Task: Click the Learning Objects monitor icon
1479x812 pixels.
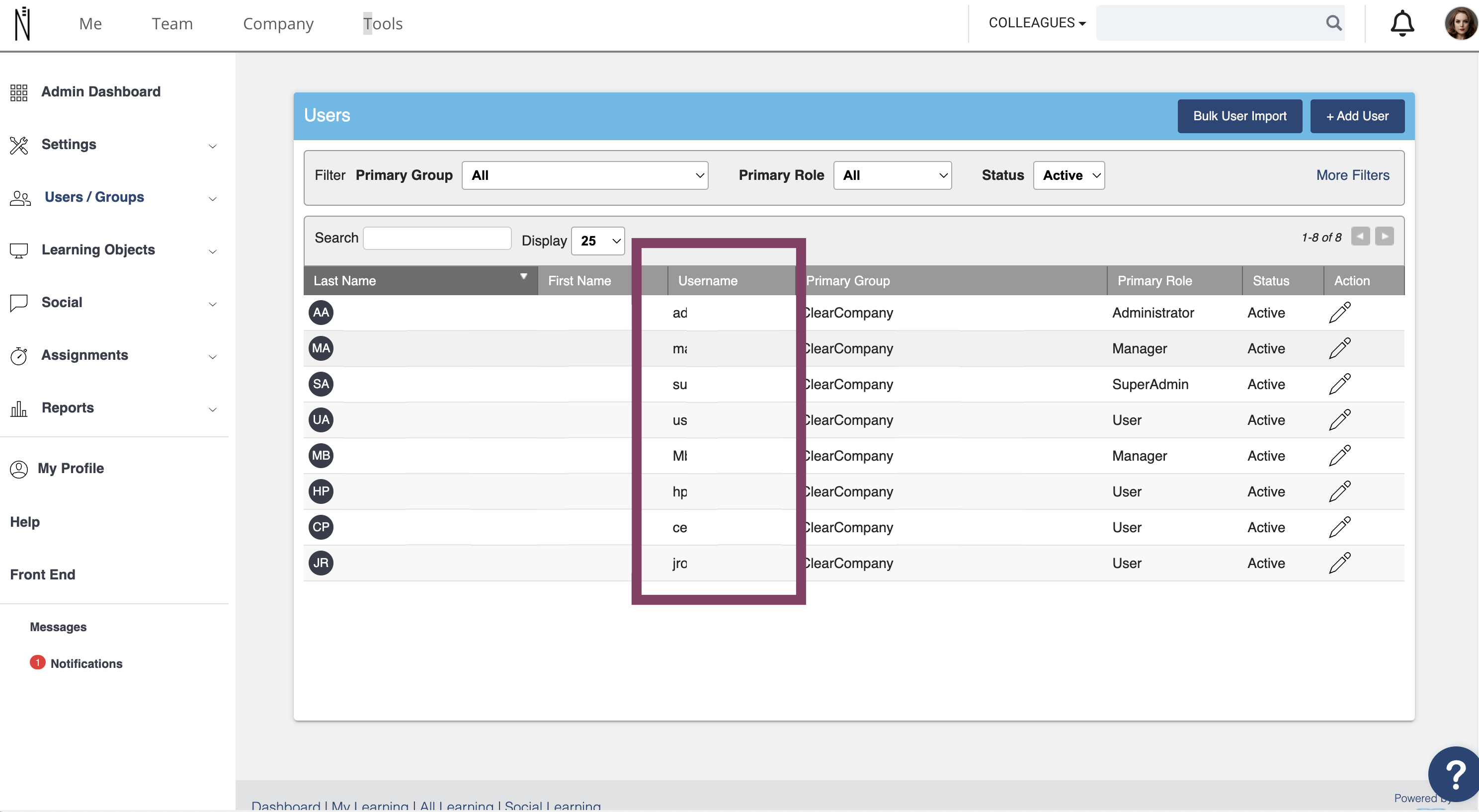Action: pyautogui.click(x=19, y=250)
